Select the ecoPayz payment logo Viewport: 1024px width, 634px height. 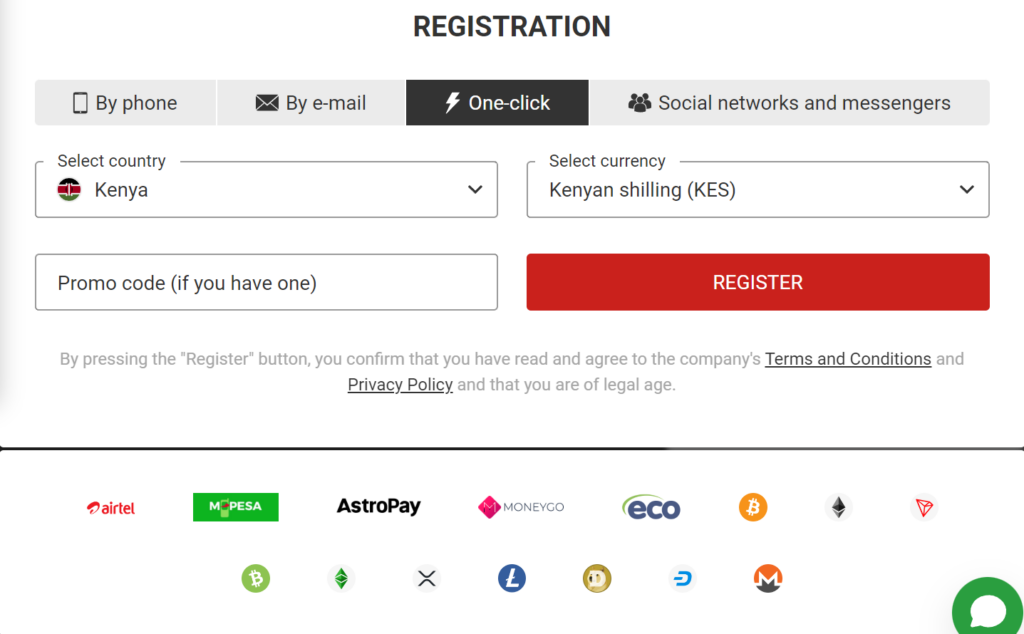click(x=651, y=507)
